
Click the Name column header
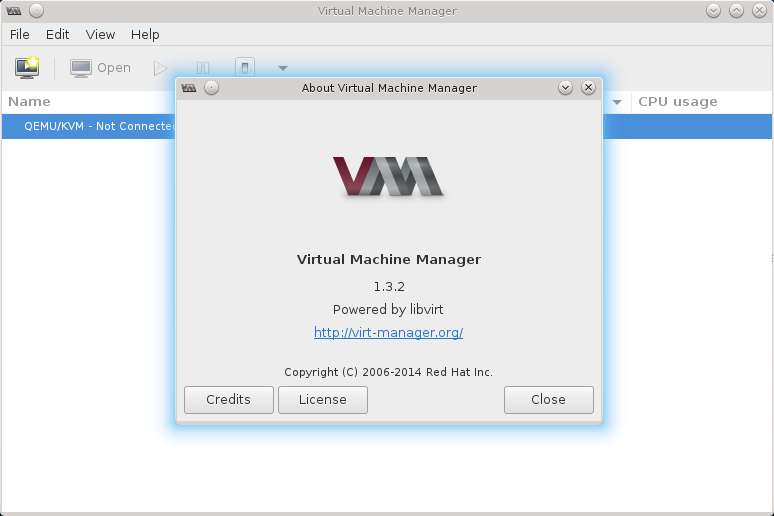[x=30, y=102]
